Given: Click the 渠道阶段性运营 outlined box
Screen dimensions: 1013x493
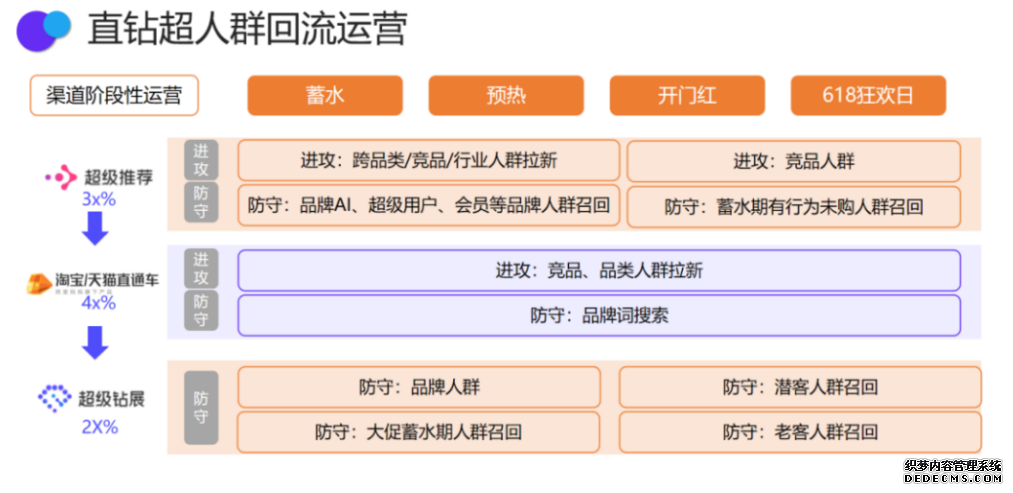Looking at the screenshot, I should tap(114, 96).
